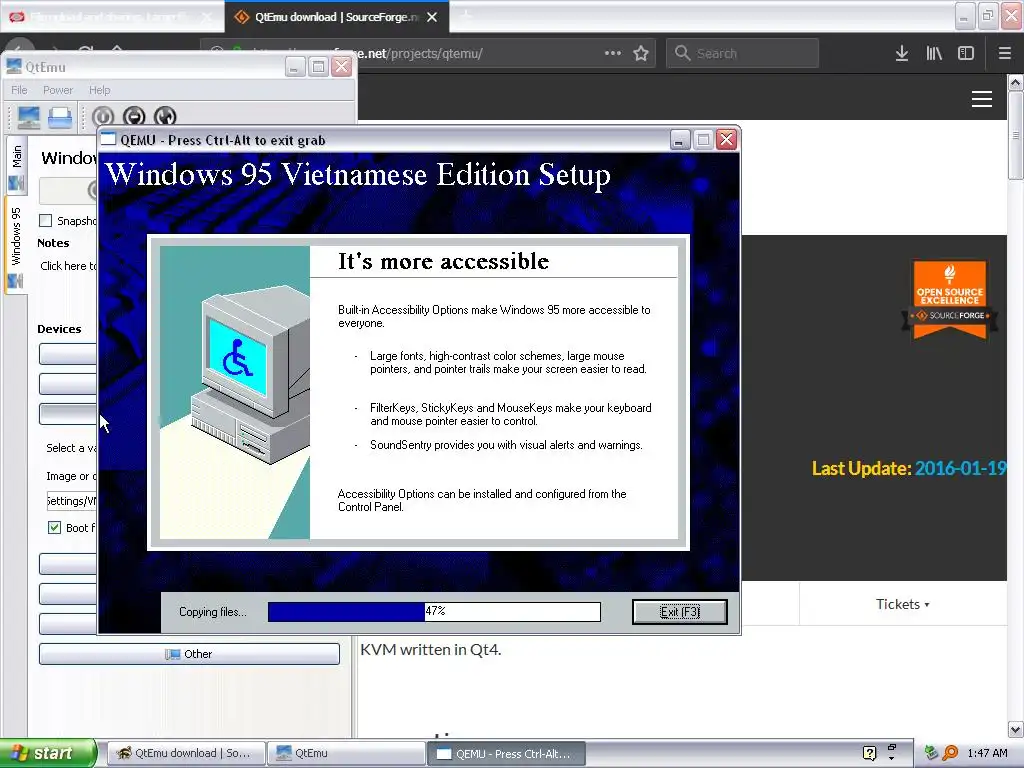Click the Windows Start button
Screen dimensions: 1024x768
[48, 753]
